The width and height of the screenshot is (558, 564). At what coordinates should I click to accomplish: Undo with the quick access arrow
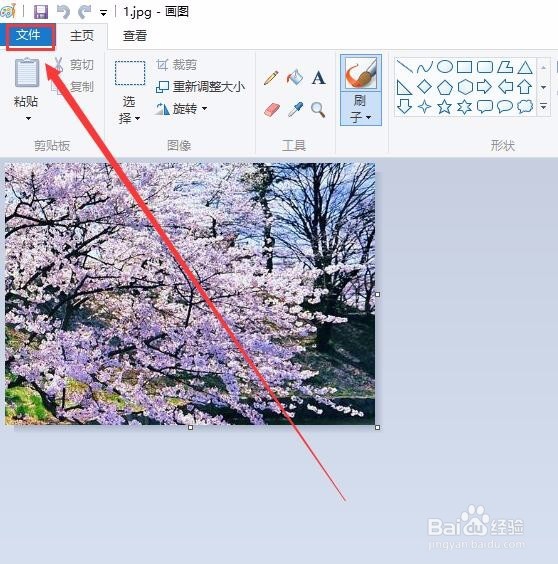64,12
